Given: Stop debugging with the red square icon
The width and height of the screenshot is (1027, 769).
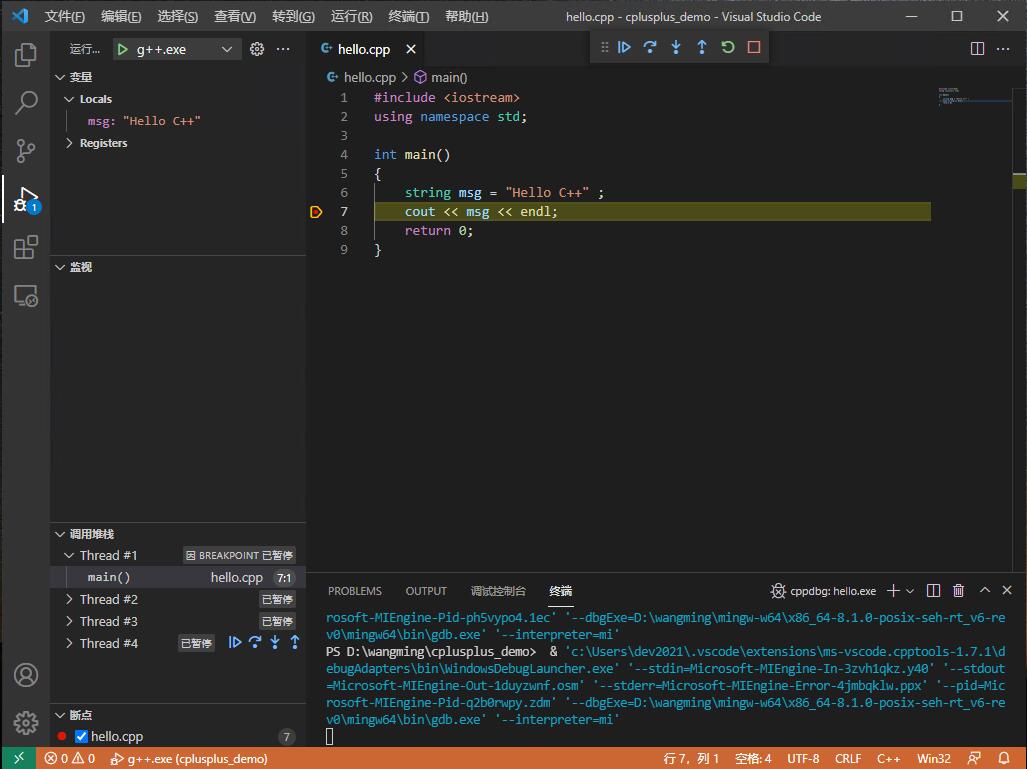Looking at the screenshot, I should point(754,47).
